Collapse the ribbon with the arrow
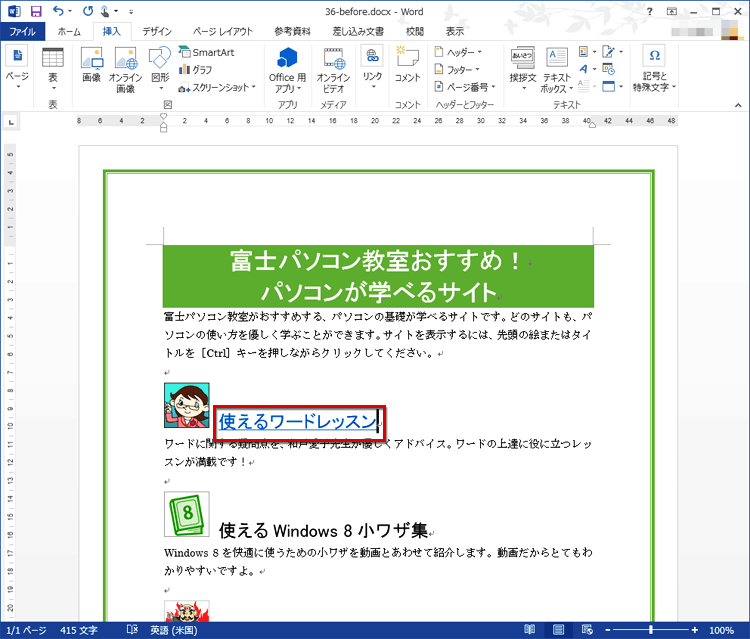750x639 pixels. coord(738,105)
